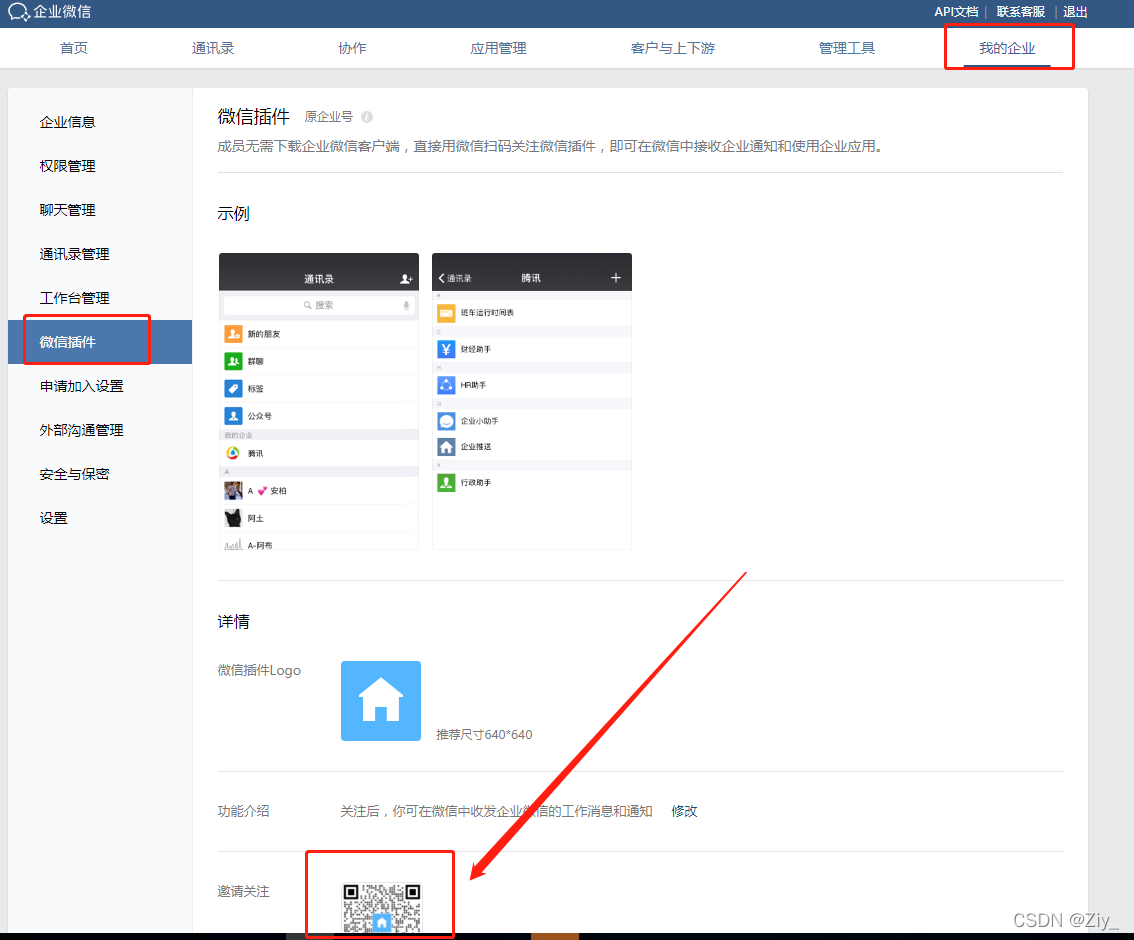Screen dimensions: 1134x940
Task: Open 权限管理 in the sidebar
Action: click(67, 166)
